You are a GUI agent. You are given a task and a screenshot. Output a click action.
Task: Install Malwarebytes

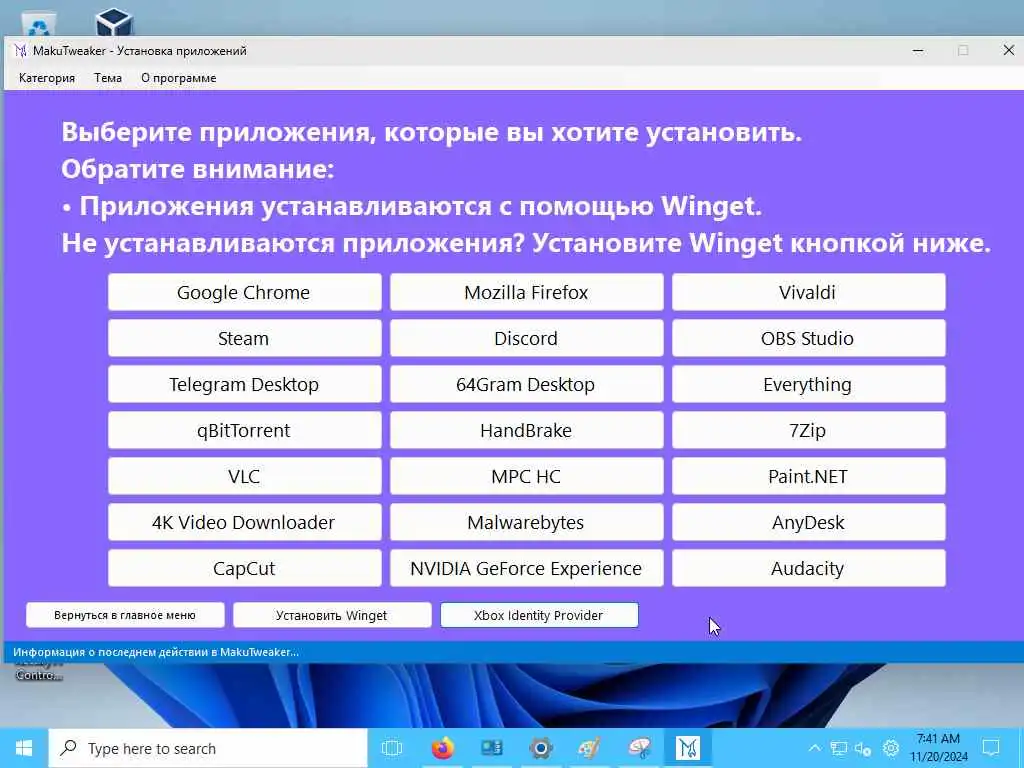click(526, 522)
